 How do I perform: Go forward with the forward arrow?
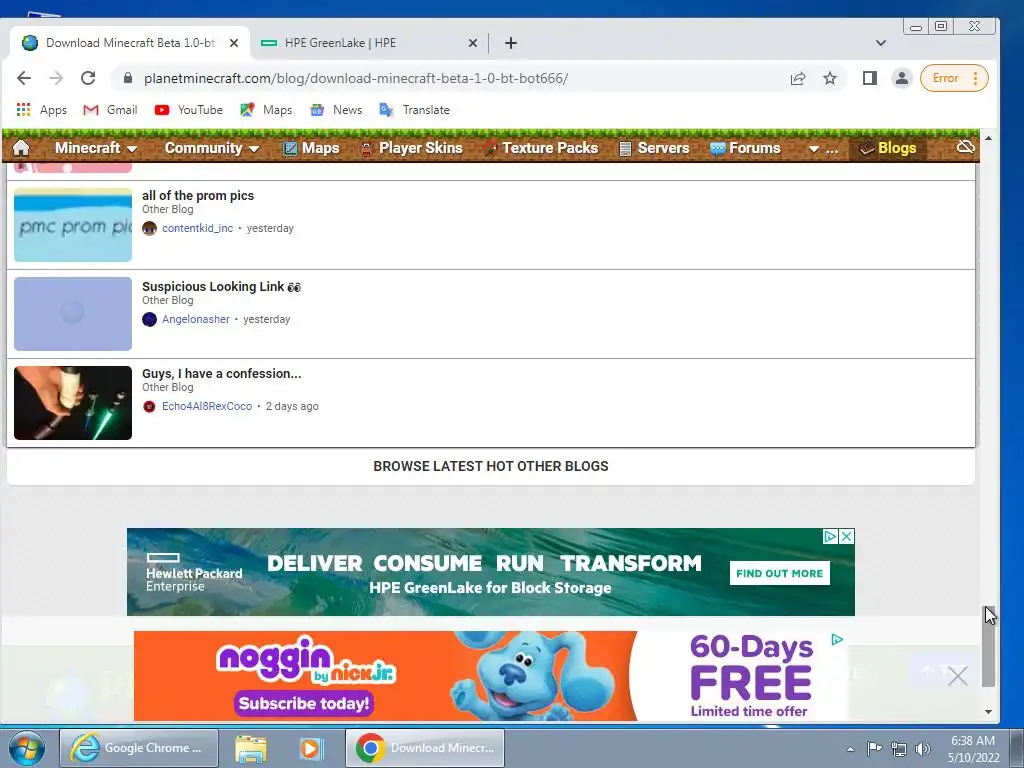coord(56,78)
